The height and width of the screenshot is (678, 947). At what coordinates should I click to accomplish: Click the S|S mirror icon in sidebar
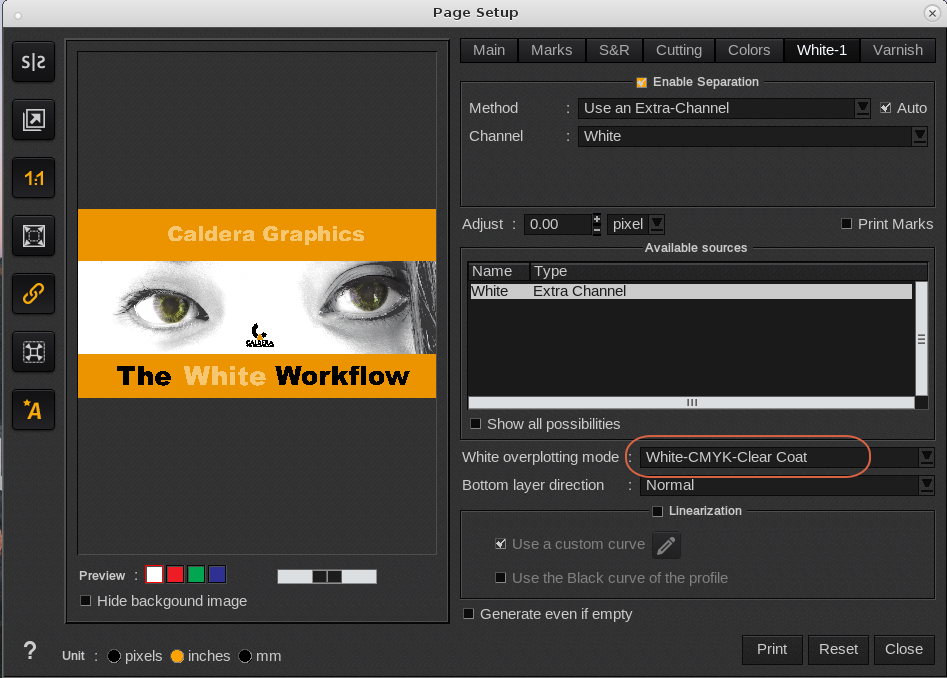tap(33, 62)
